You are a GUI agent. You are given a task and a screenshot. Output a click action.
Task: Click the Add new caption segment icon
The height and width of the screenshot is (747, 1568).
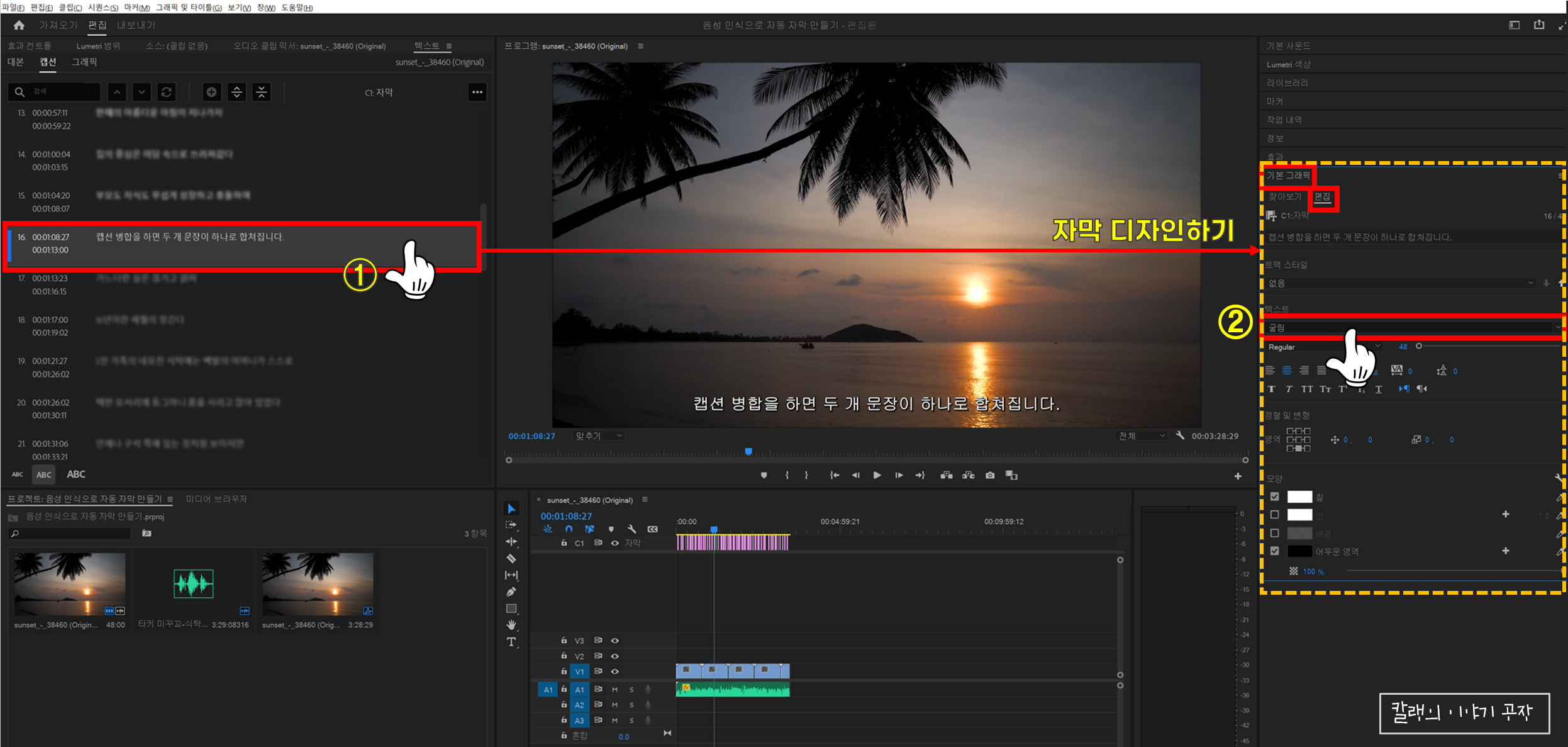pyautogui.click(x=212, y=92)
